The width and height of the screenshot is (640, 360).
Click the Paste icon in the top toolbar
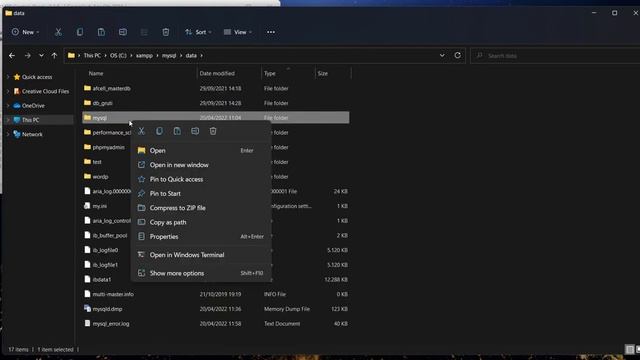point(101,32)
